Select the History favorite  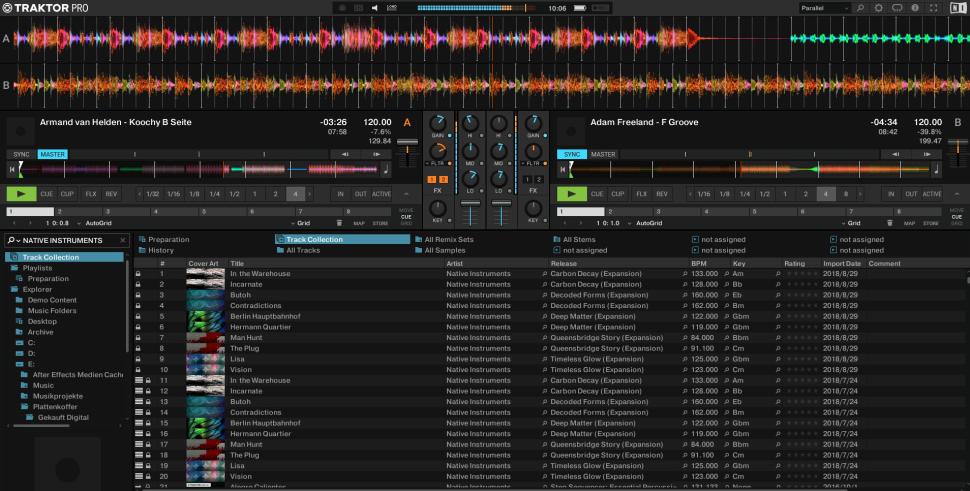160,250
